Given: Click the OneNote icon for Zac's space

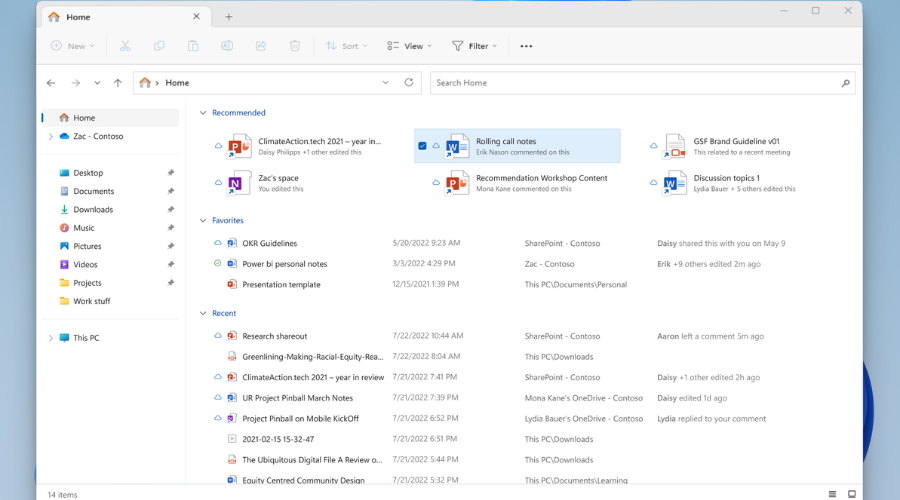Looking at the screenshot, I should click(239, 183).
